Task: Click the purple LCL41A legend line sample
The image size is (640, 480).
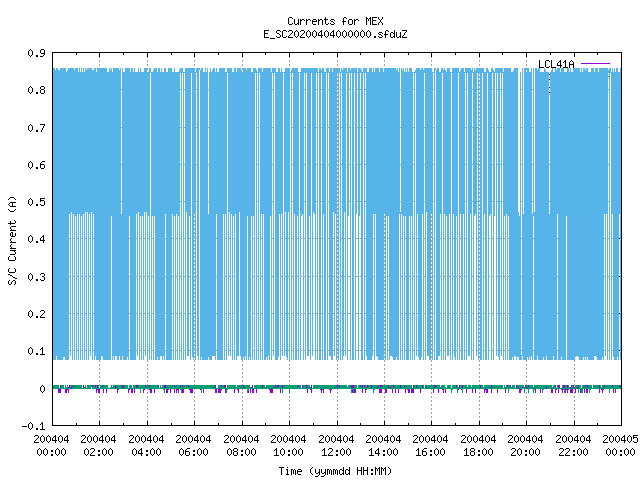Action: [x=595, y=64]
